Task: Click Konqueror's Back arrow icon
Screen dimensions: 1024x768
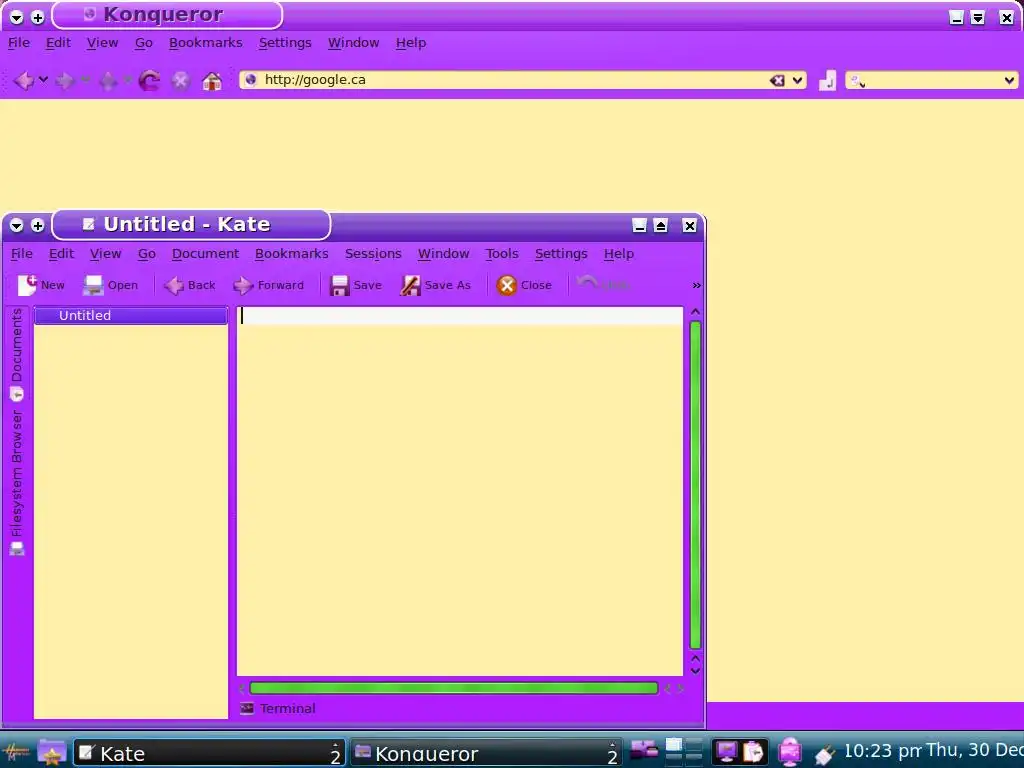Action: (x=24, y=81)
